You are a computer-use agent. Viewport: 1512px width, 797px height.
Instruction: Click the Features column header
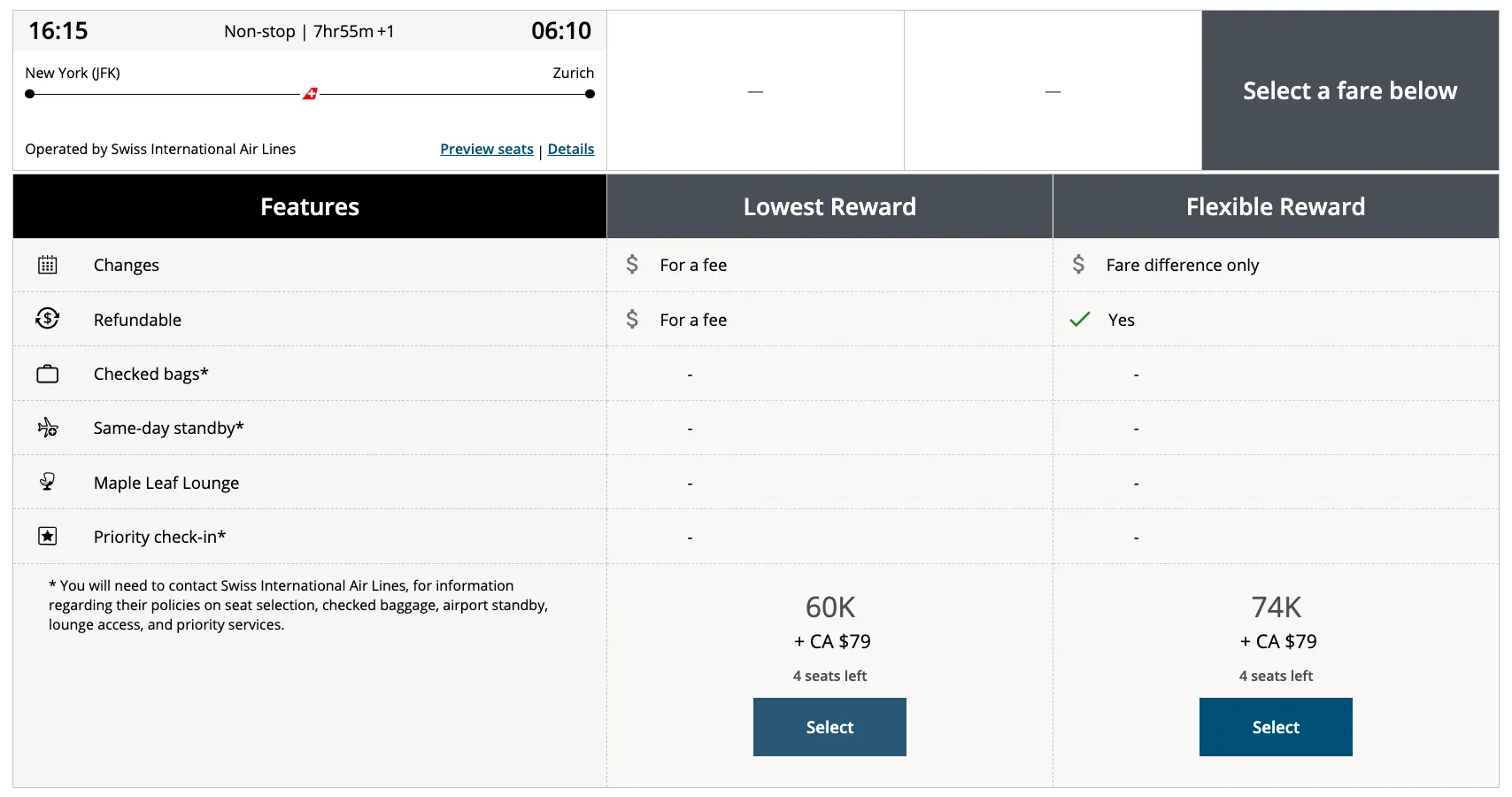310,206
